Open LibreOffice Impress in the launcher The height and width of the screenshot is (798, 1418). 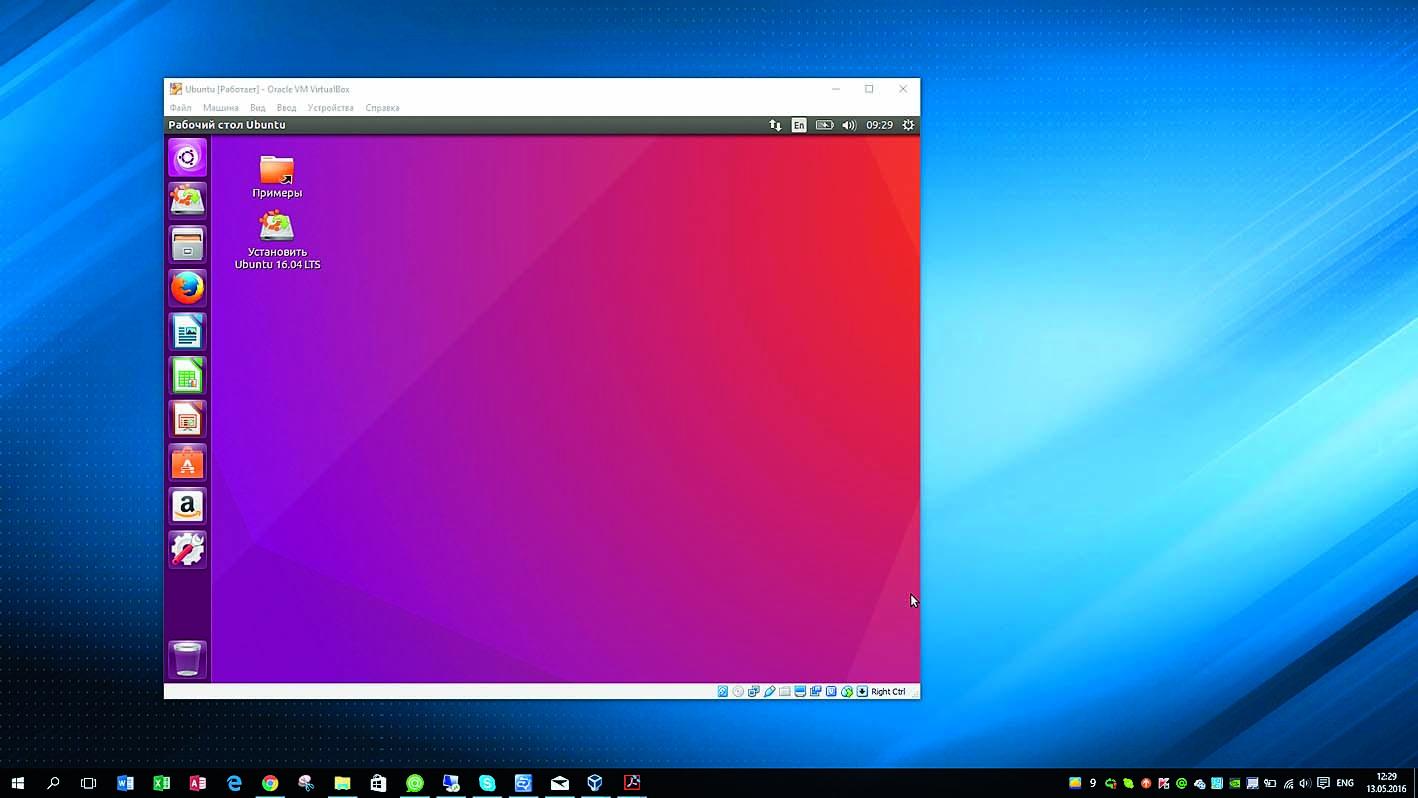coord(187,420)
